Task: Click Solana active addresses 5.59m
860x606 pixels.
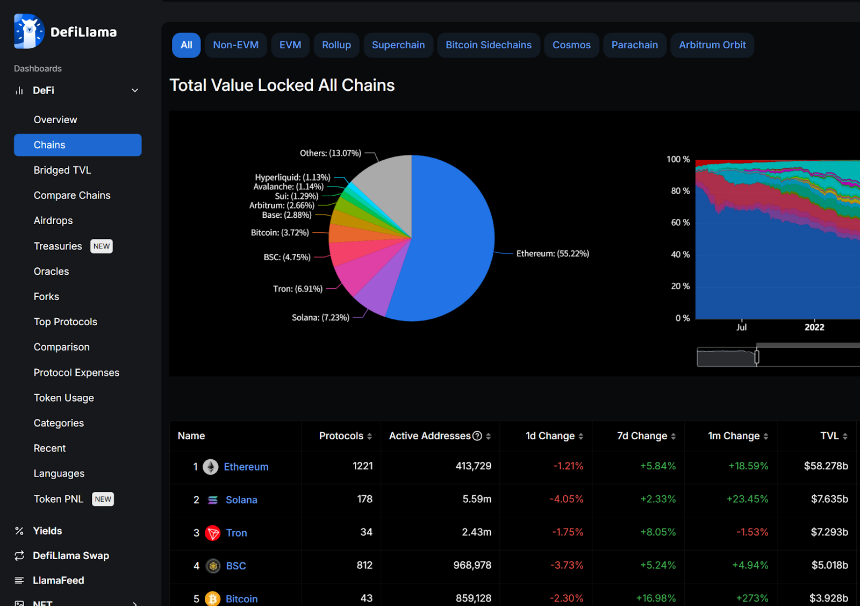Action: pyautogui.click(x=477, y=499)
